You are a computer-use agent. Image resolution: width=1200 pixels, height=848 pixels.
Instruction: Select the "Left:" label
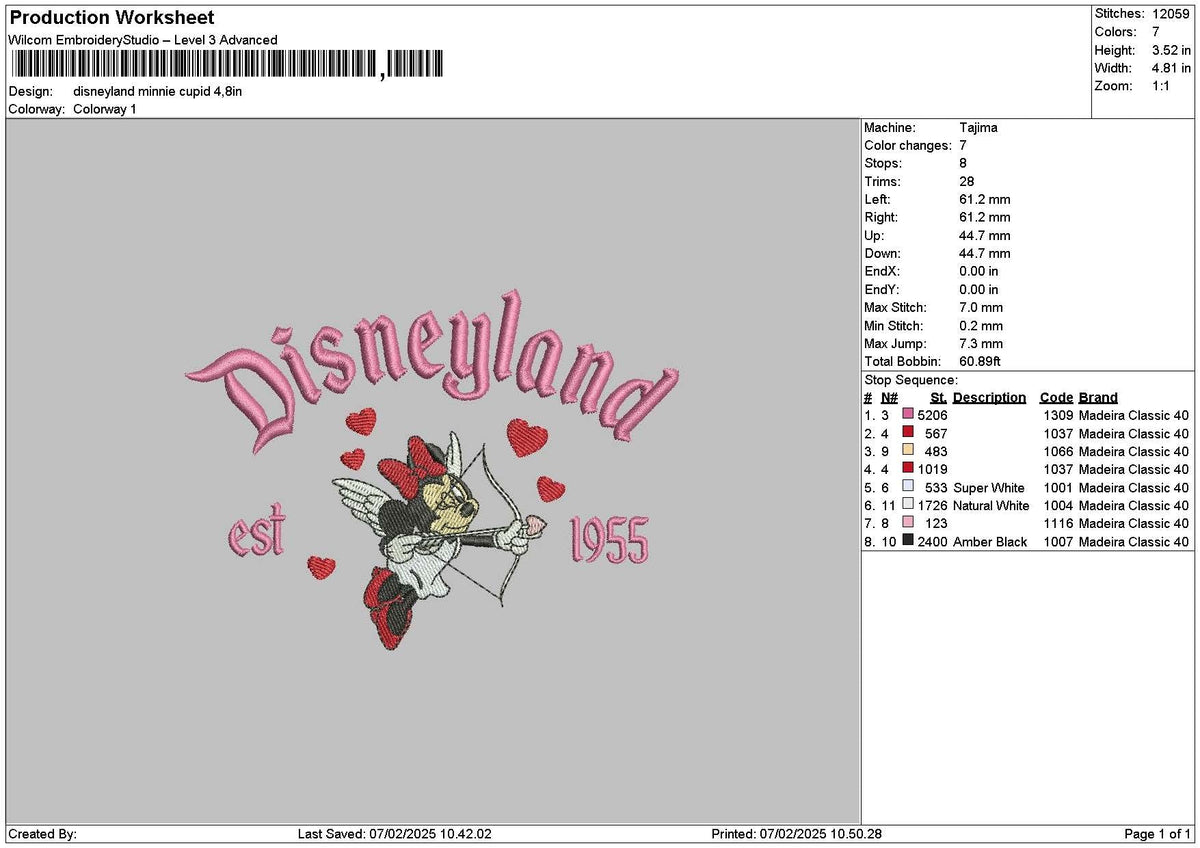tap(878, 200)
